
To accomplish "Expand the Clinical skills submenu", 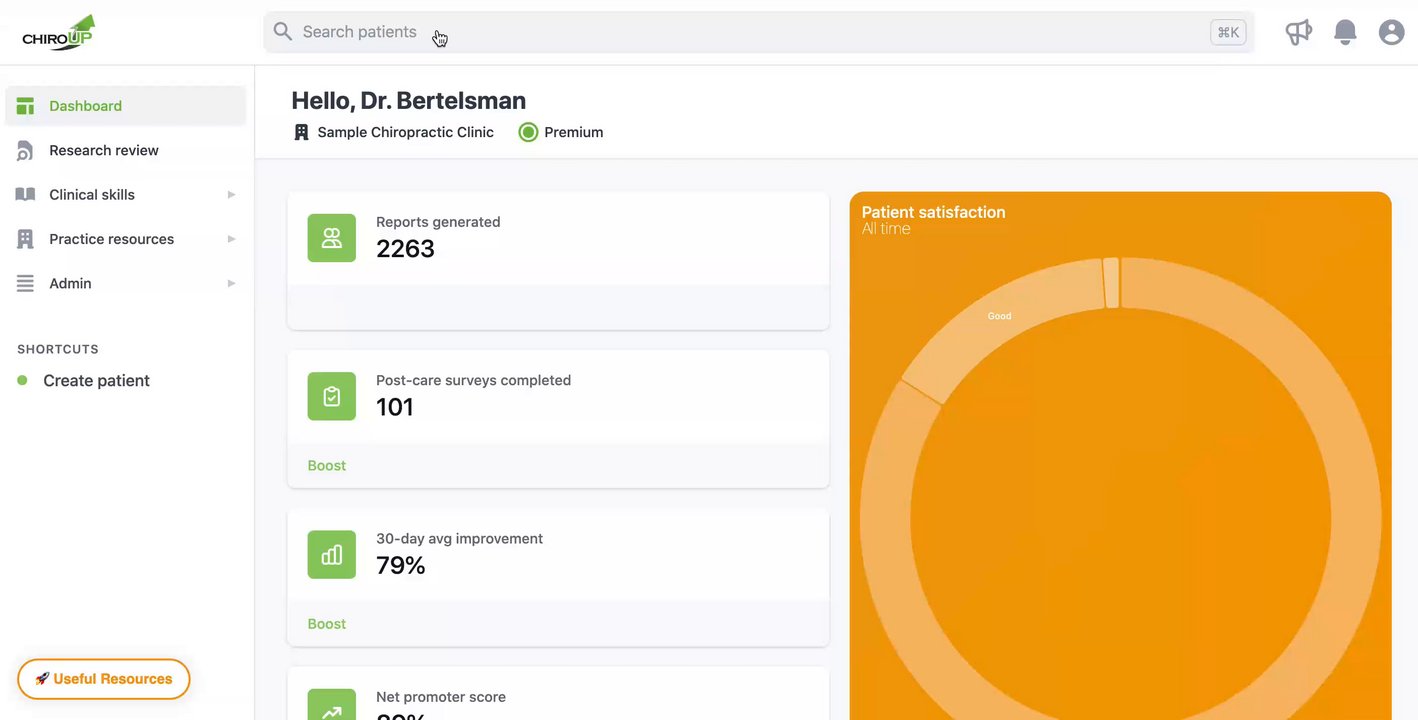I will coord(231,195).
